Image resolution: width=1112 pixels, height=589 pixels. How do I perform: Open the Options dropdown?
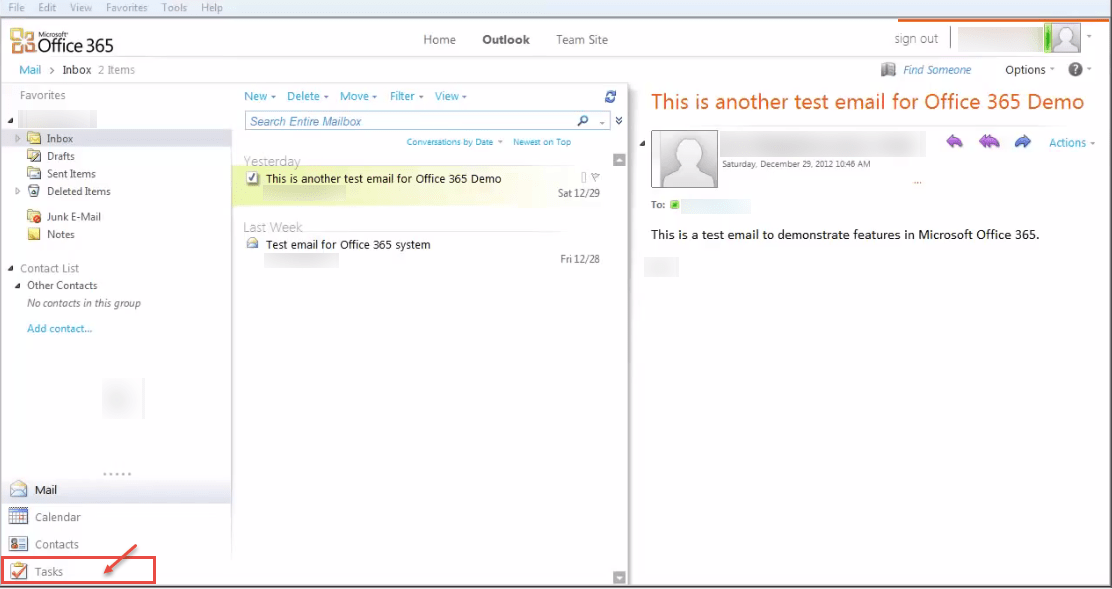(1030, 69)
